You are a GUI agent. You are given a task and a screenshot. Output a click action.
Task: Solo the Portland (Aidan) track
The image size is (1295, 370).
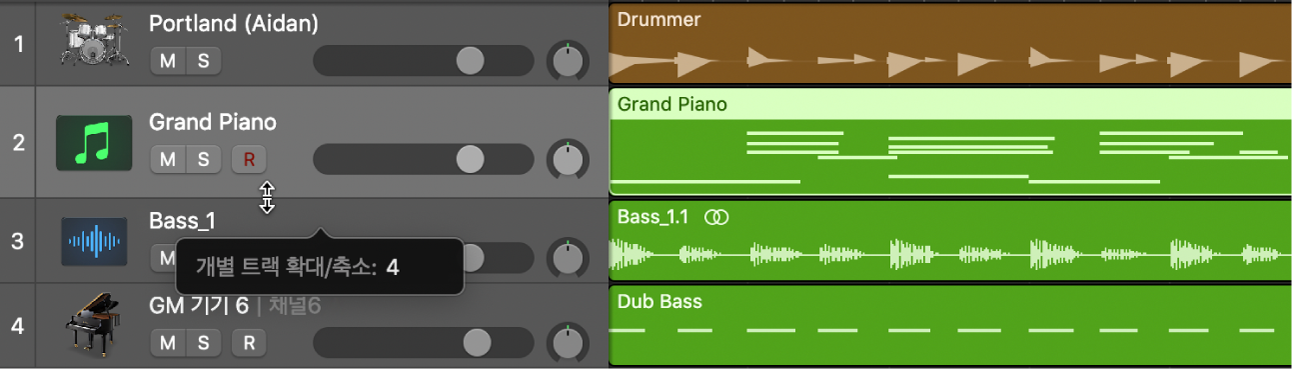point(204,60)
